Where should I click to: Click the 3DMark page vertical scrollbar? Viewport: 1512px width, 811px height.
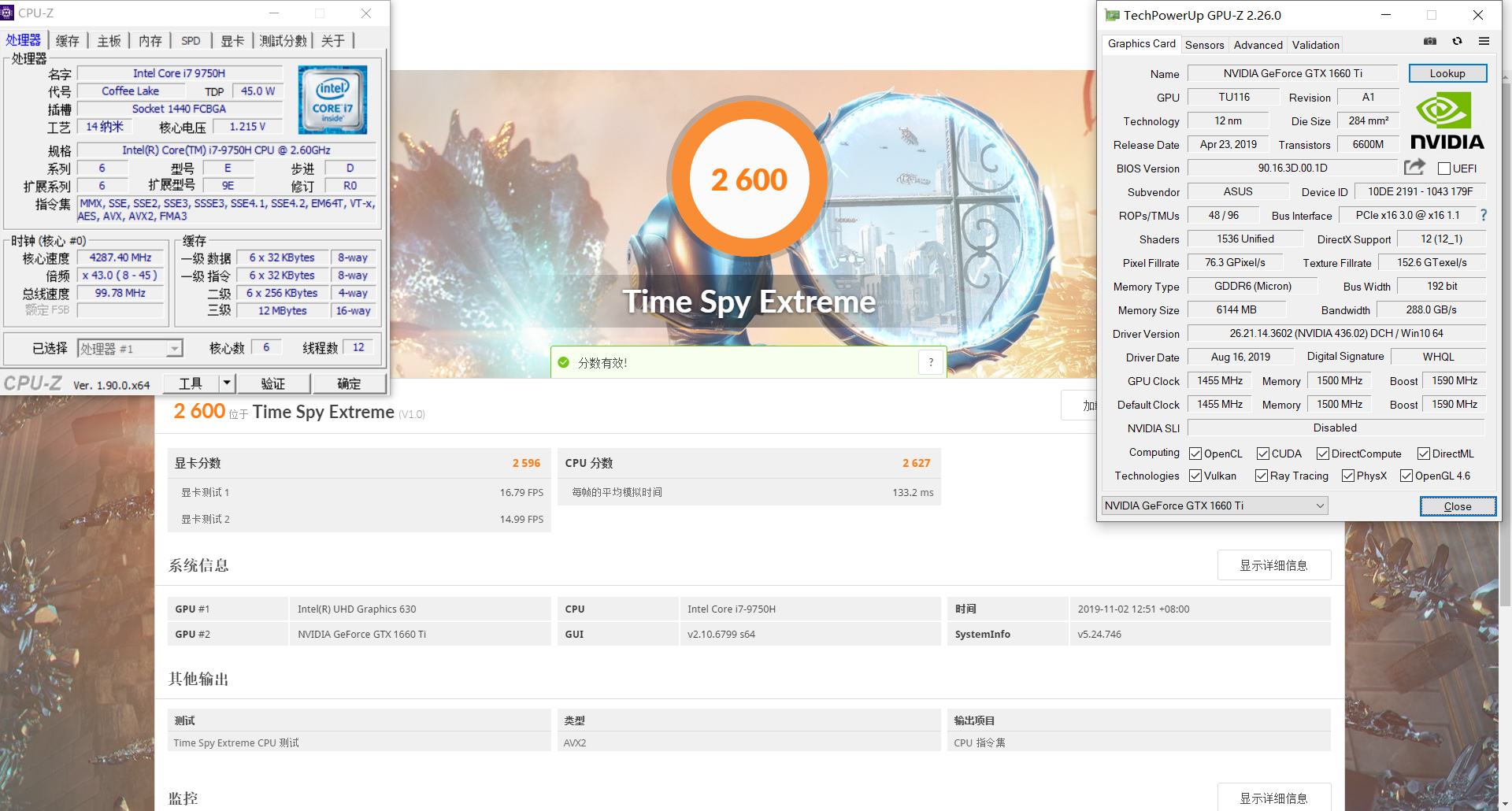click(1506, 346)
